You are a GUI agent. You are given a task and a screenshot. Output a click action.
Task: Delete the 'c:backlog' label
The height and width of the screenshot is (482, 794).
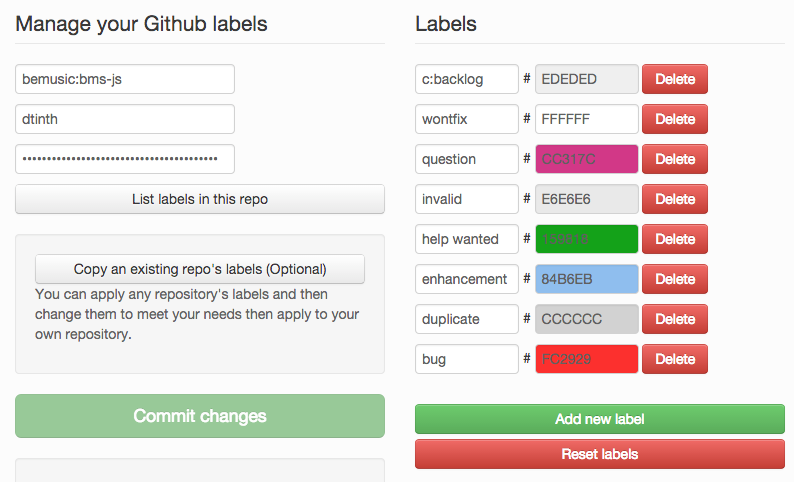(674, 79)
